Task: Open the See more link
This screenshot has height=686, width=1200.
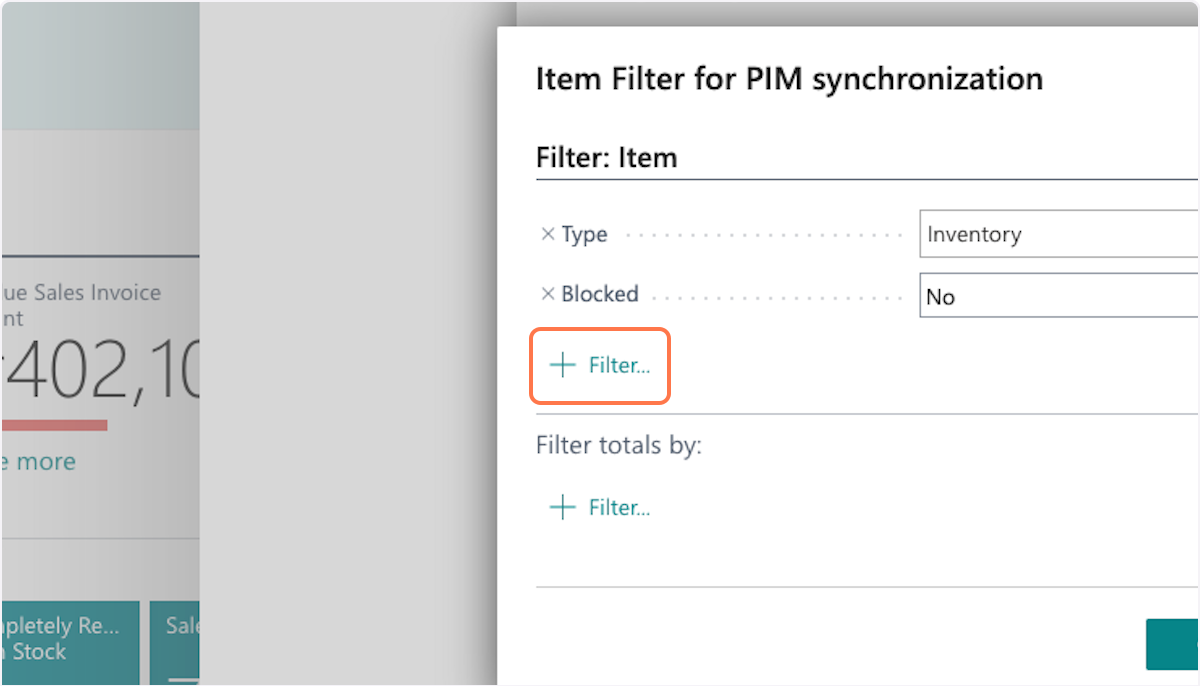Action: point(40,462)
